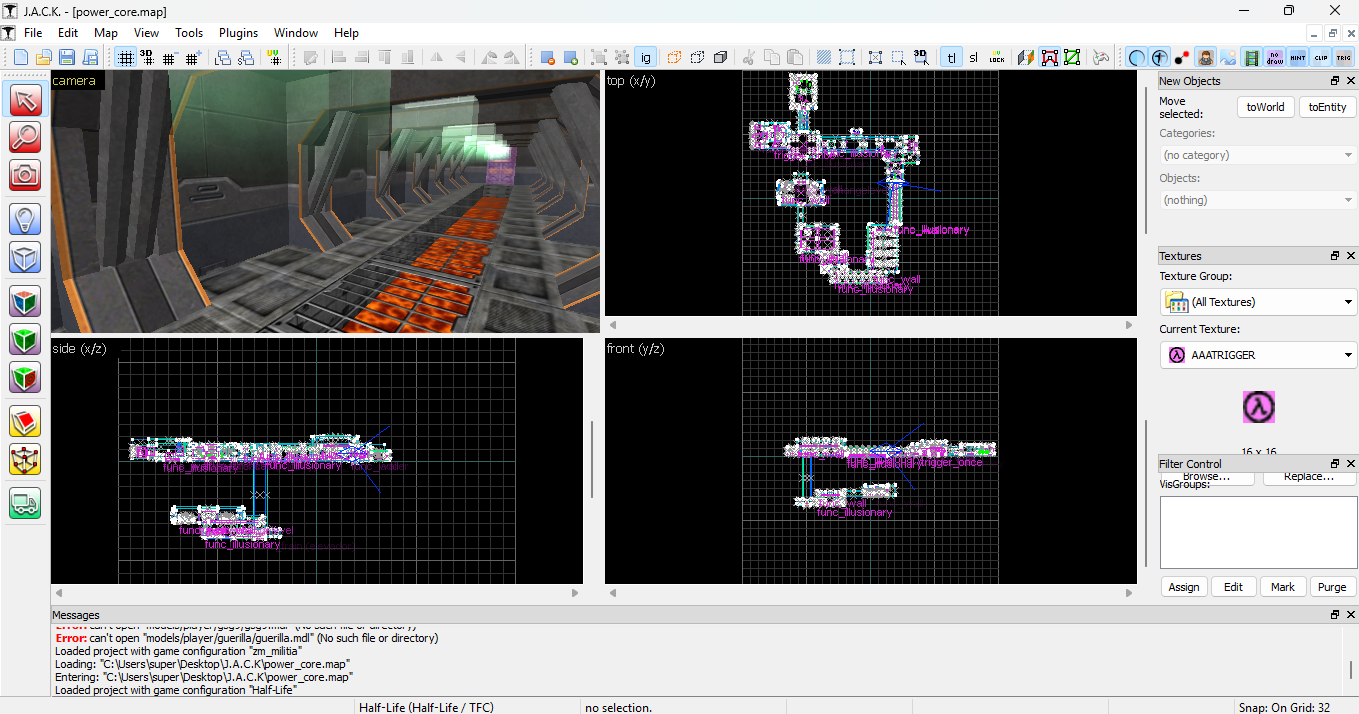This screenshot has height=714, width=1359.
Task: Open the File menu
Action: 33,32
